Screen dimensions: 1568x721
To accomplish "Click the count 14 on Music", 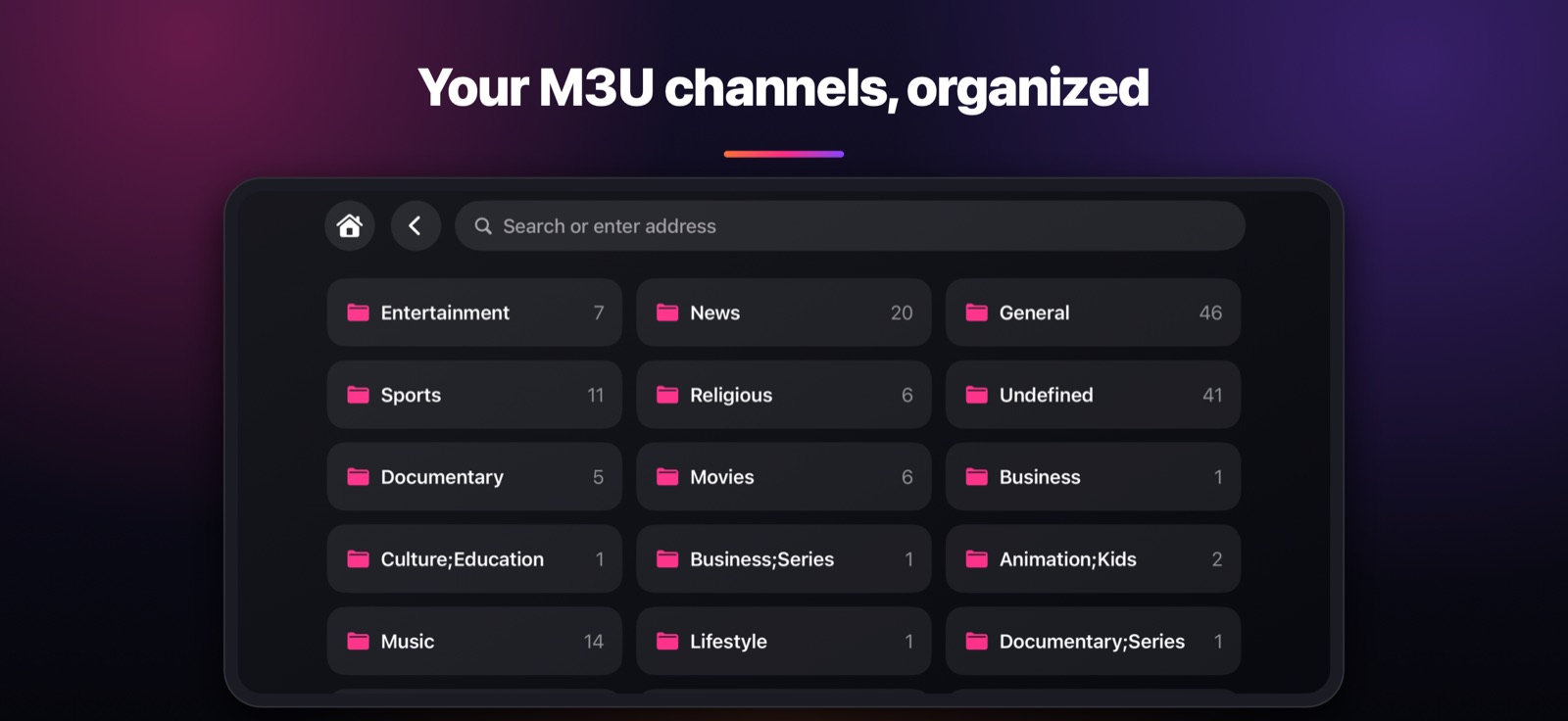I will [x=594, y=642].
